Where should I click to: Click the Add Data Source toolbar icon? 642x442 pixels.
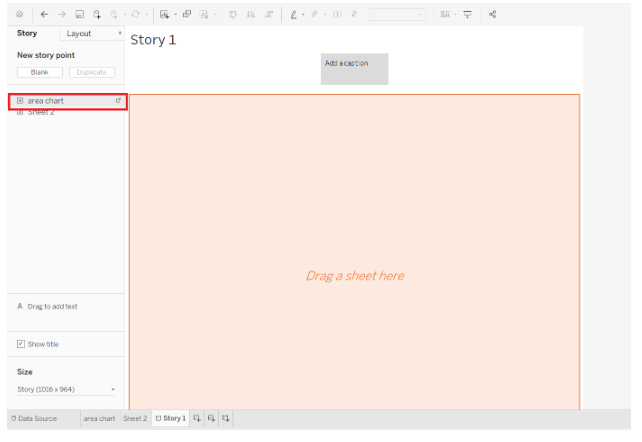click(x=97, y=15)
